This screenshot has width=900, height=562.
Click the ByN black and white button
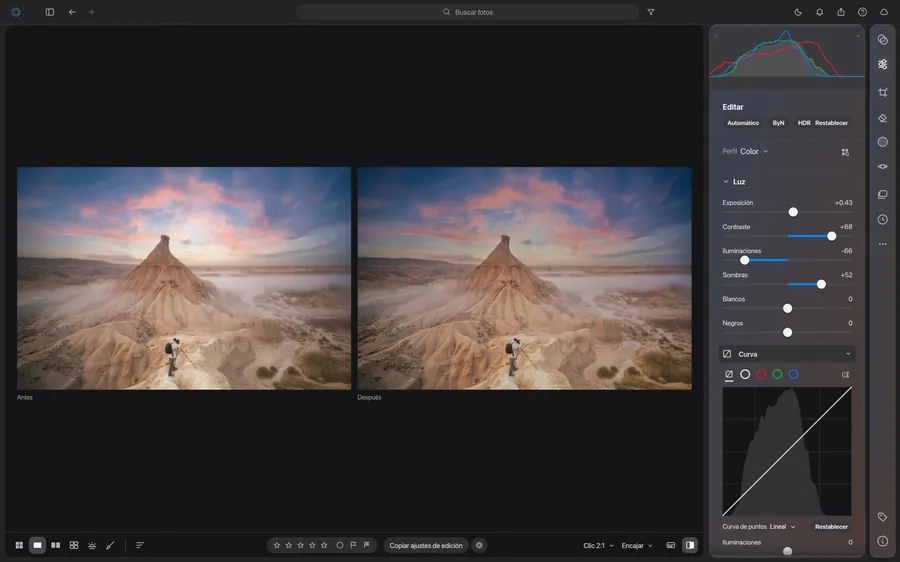pyautogui.click(x=778, y=123)
